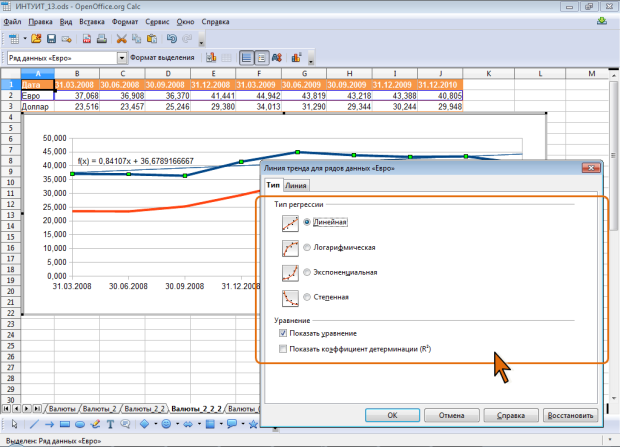Close the trend line dialog

(591, 168)
